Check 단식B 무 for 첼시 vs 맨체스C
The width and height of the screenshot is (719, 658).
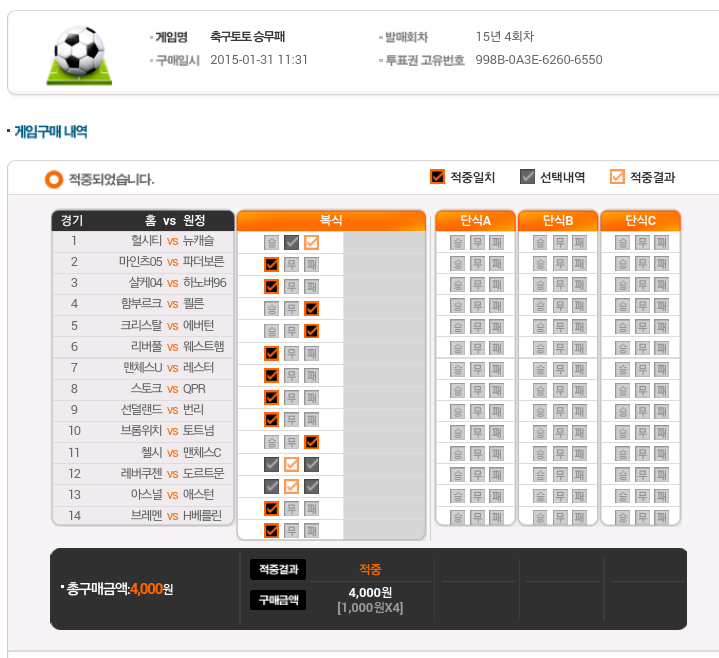(560, 453)
